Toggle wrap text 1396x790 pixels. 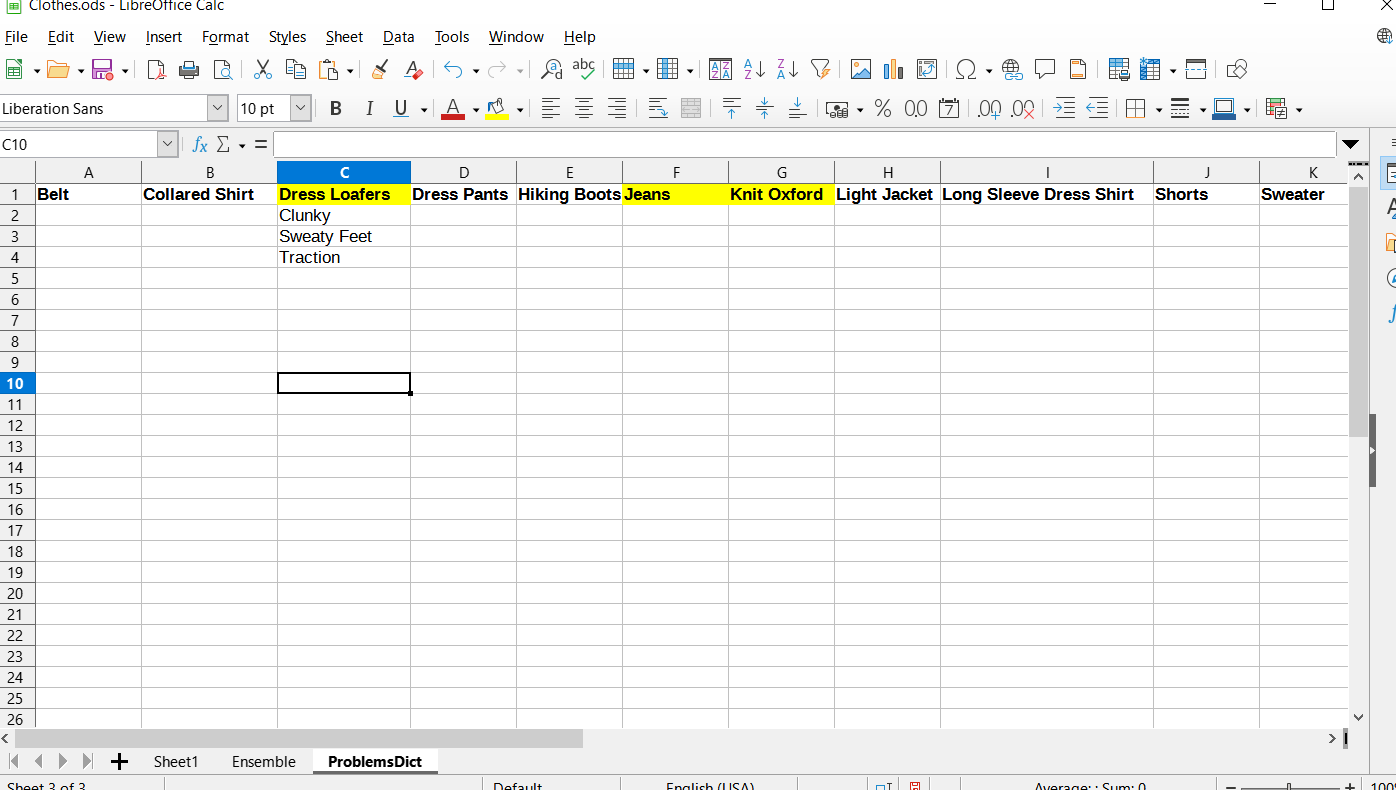point(657,108)
